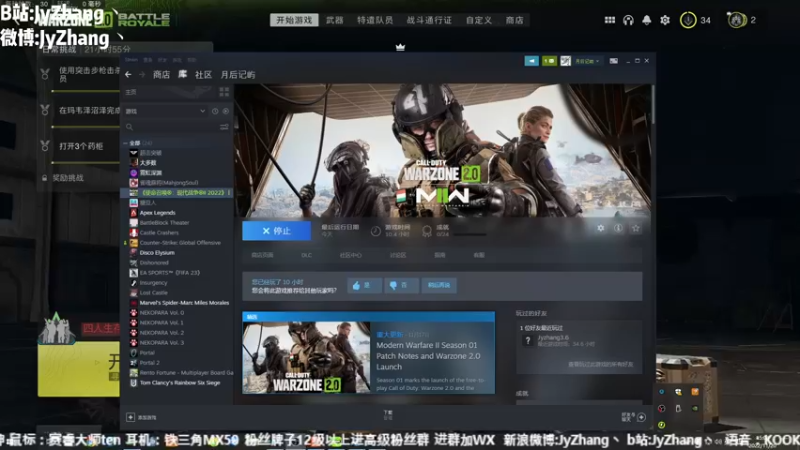Open Warzone notifications bell icon
800x450 pixels.
click(646, 20)
